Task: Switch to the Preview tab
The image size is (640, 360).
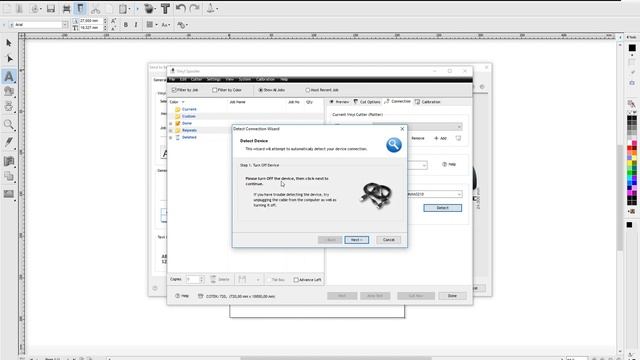Action: tap(339, 102)
